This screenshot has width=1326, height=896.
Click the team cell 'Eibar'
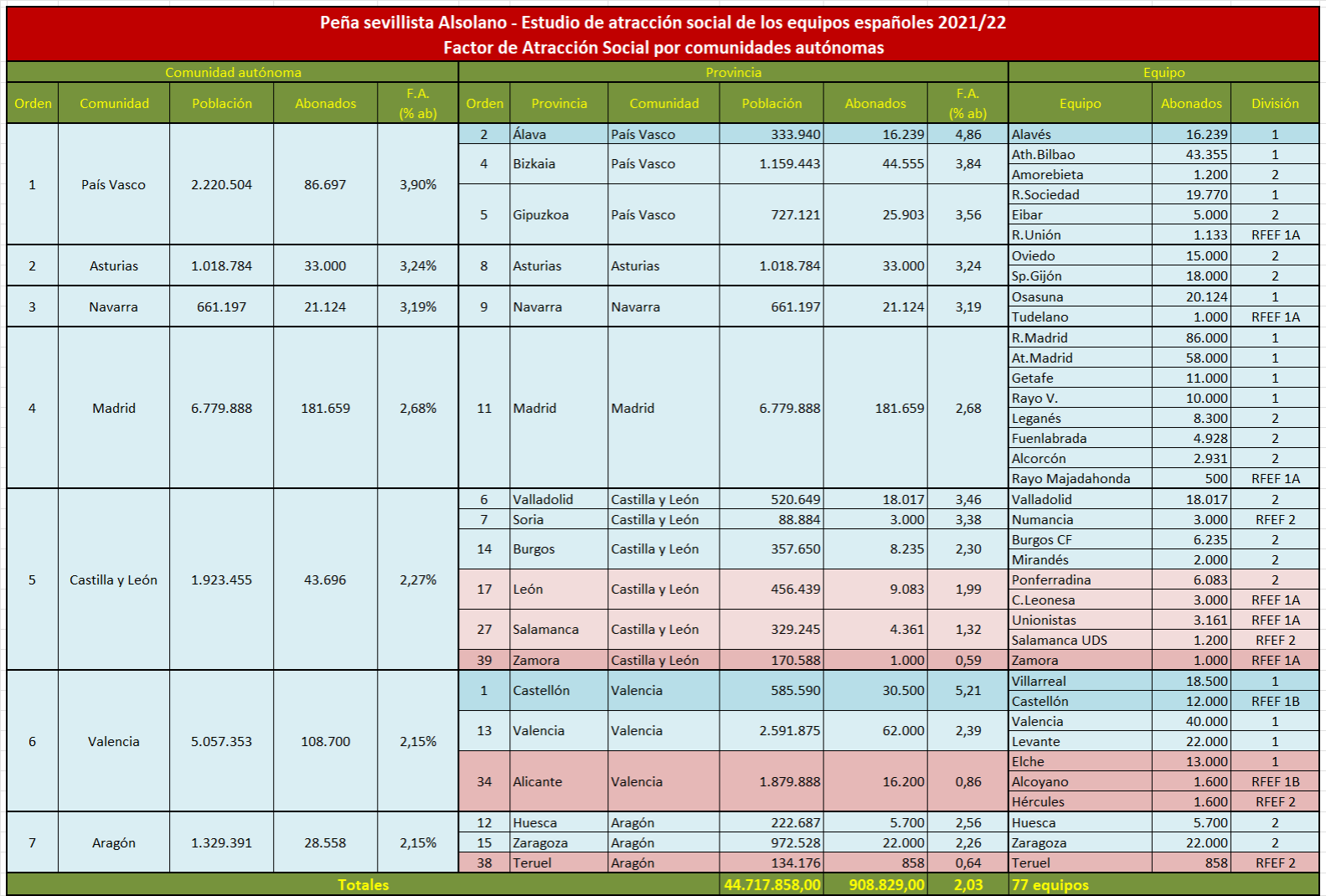coord(1081,214)
